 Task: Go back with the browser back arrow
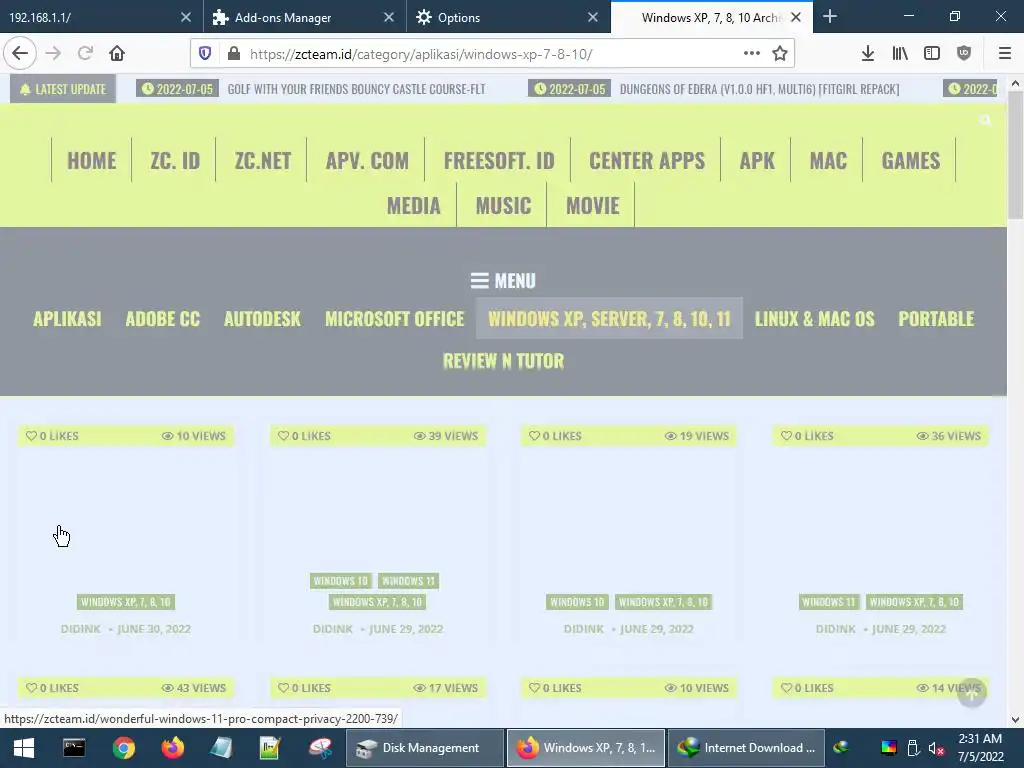pos(20,54)
